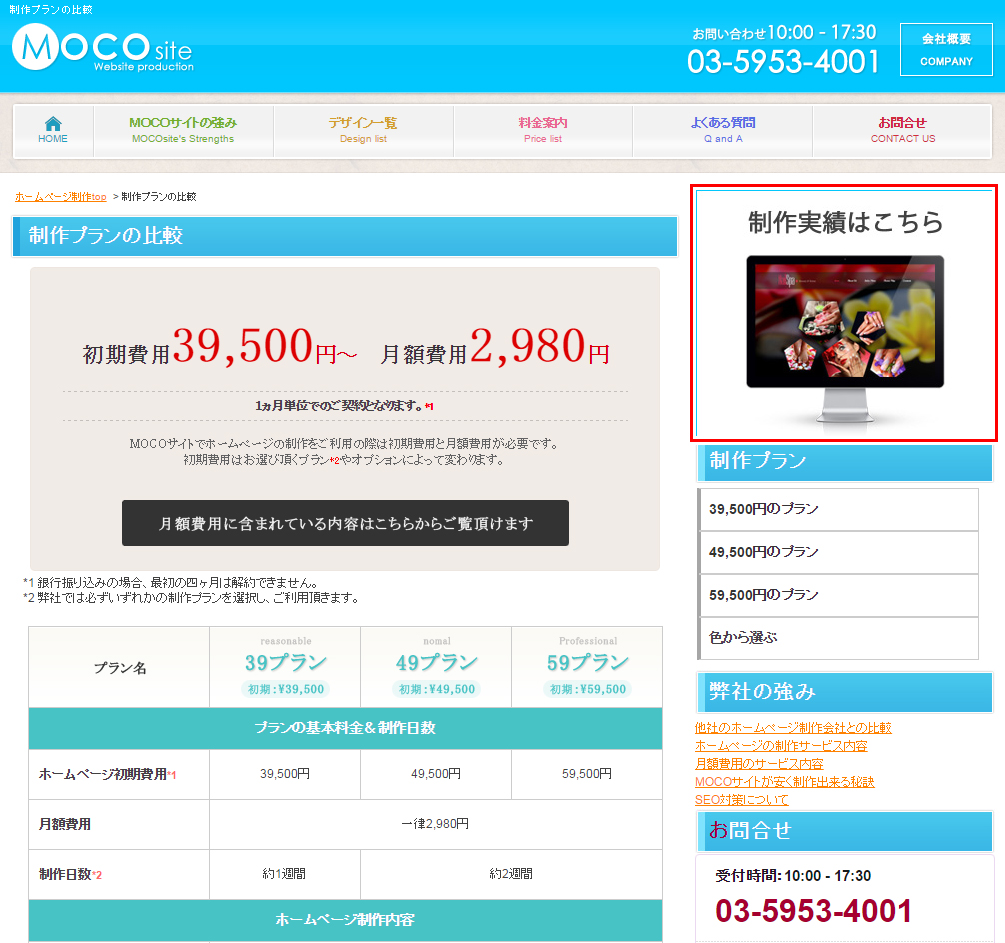The image size is (1005, 943).
Task: Click the プランの基本料金＆制作日数 teal header
Action: pyautogui.click(x=345, y=728)
